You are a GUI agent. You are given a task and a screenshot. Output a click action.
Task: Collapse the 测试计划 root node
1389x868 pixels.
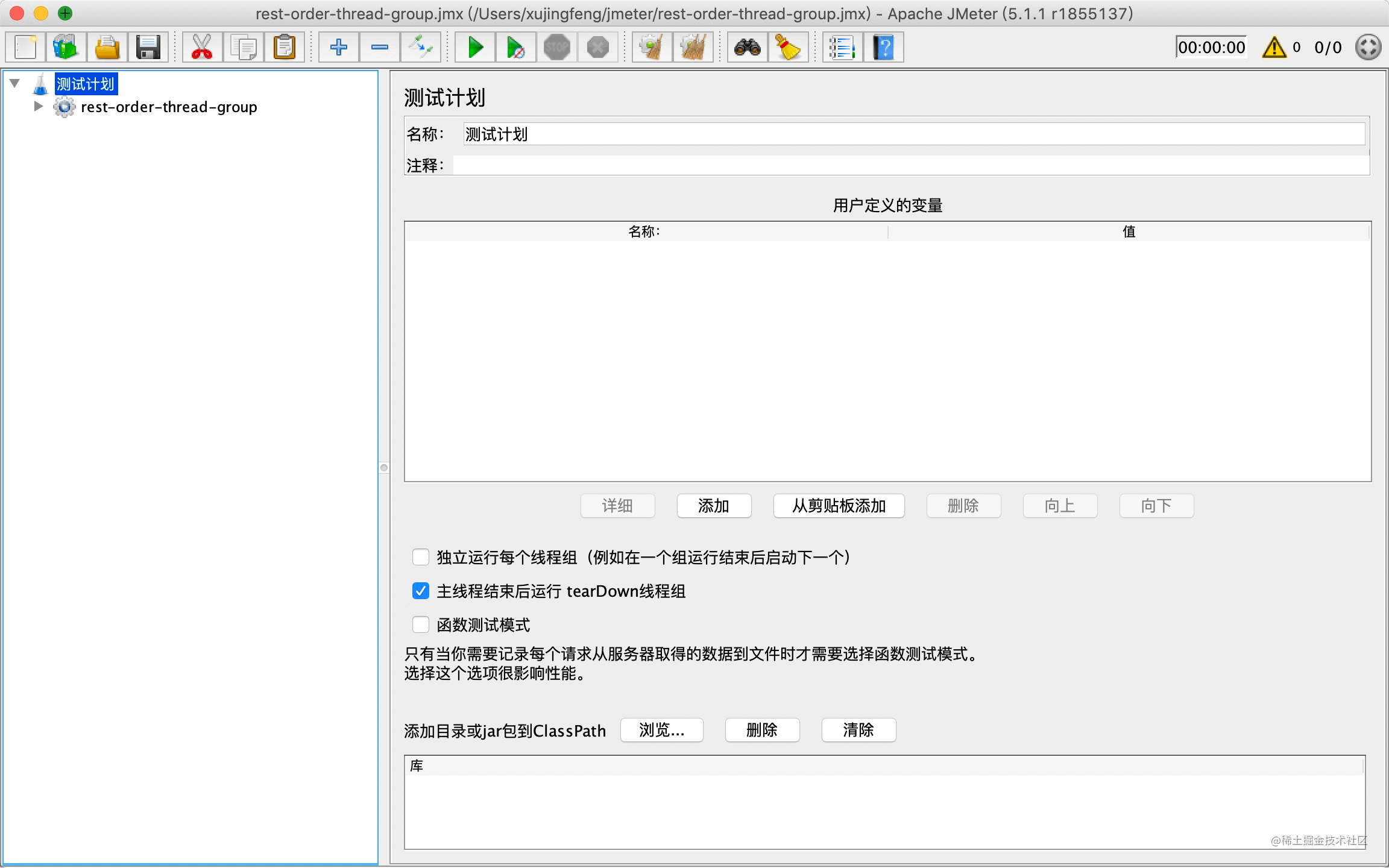15,83
